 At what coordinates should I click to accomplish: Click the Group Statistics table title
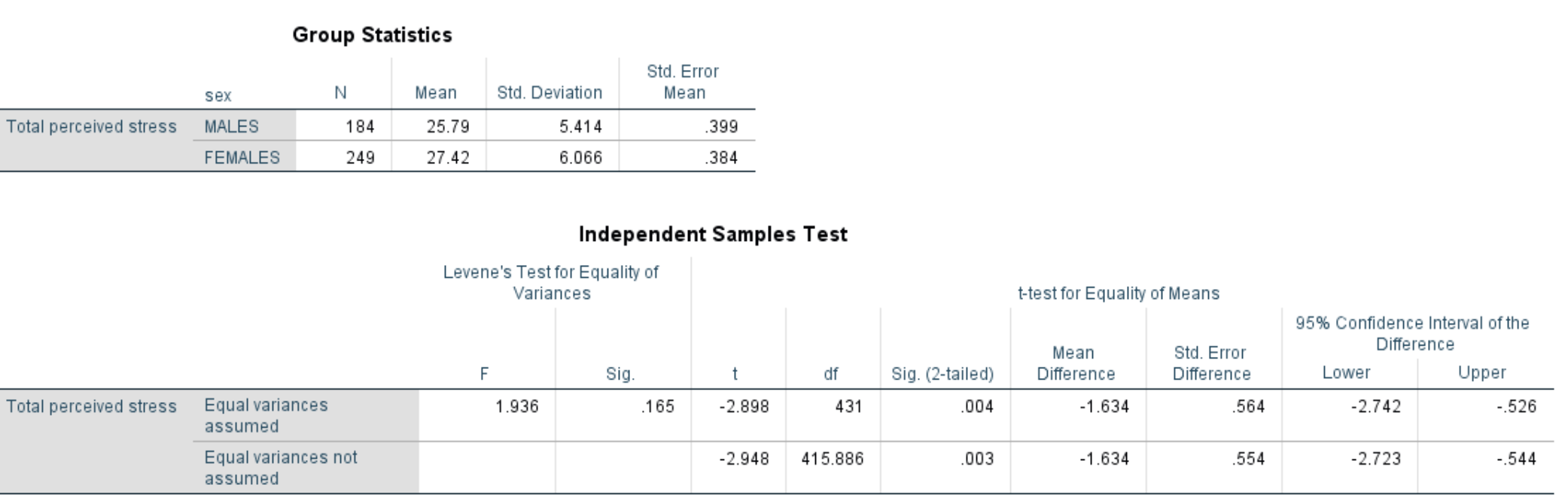point(372,35)
